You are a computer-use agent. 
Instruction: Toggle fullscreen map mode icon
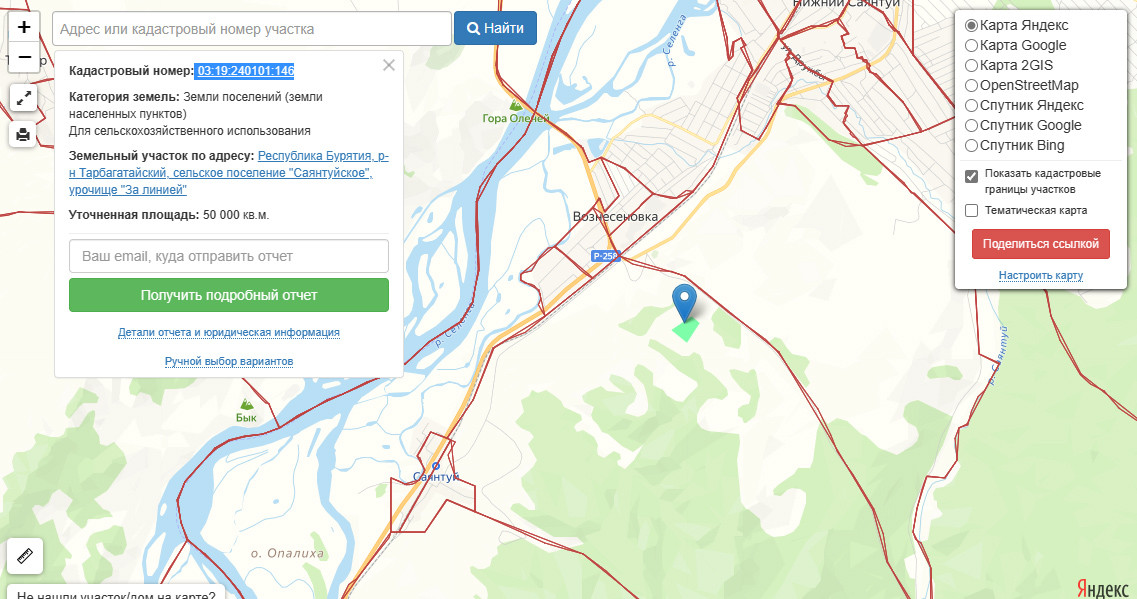[x=23, y=98]
